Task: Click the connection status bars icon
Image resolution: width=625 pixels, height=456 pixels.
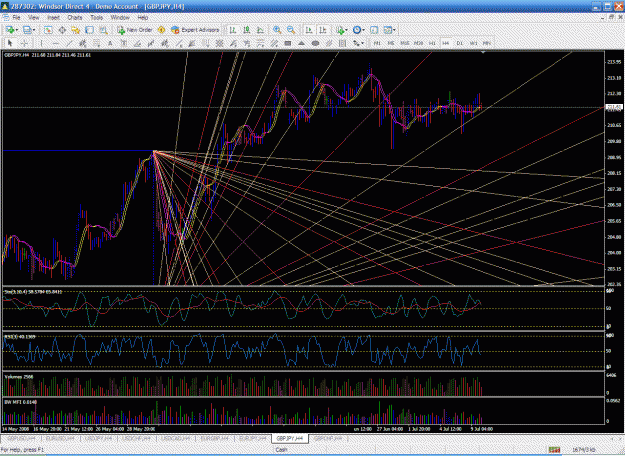Action: pyautogui.click(x=554, y=450)
